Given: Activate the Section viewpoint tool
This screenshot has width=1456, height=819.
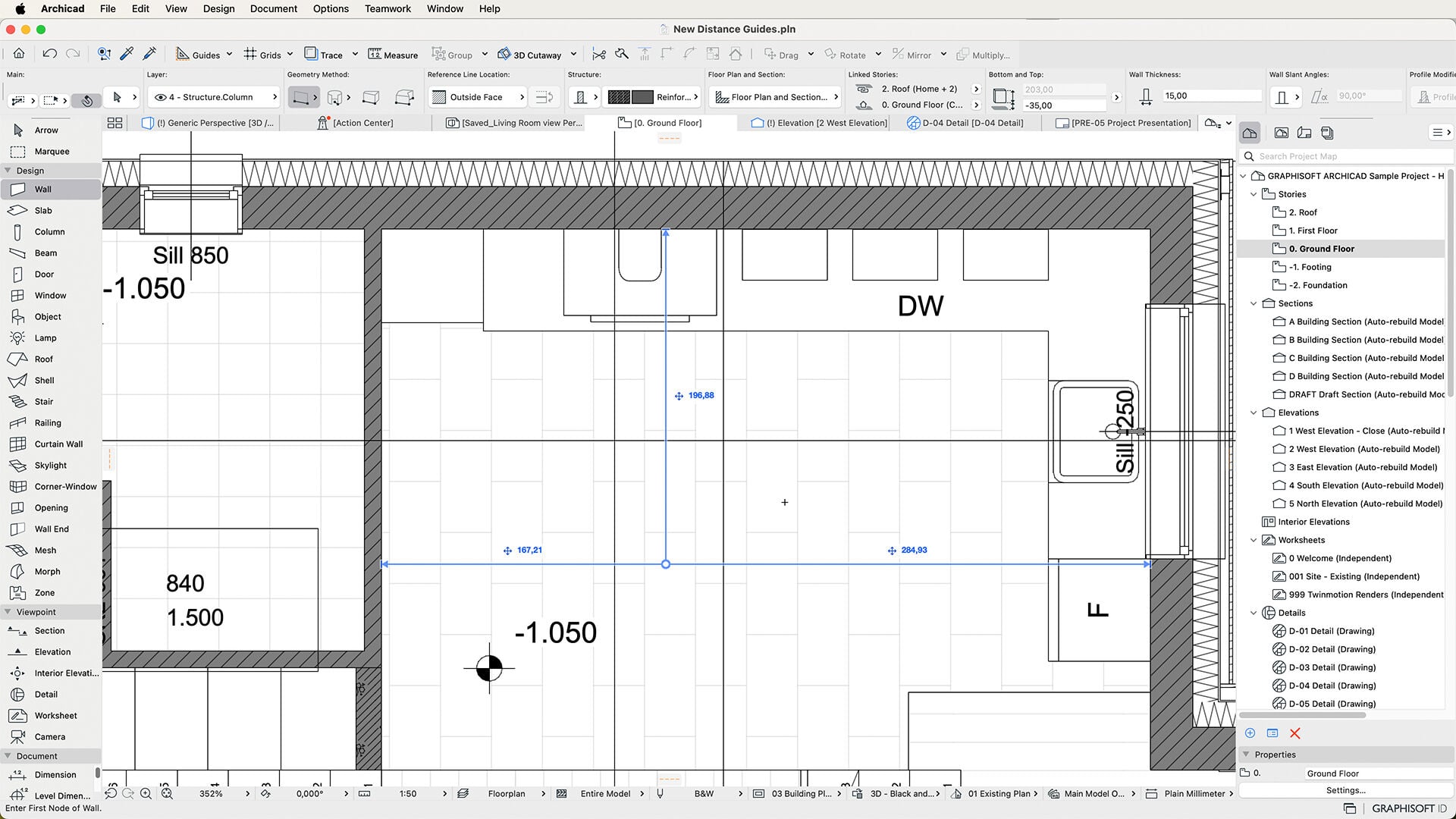Looking at the screenshot, I should 51,630.
